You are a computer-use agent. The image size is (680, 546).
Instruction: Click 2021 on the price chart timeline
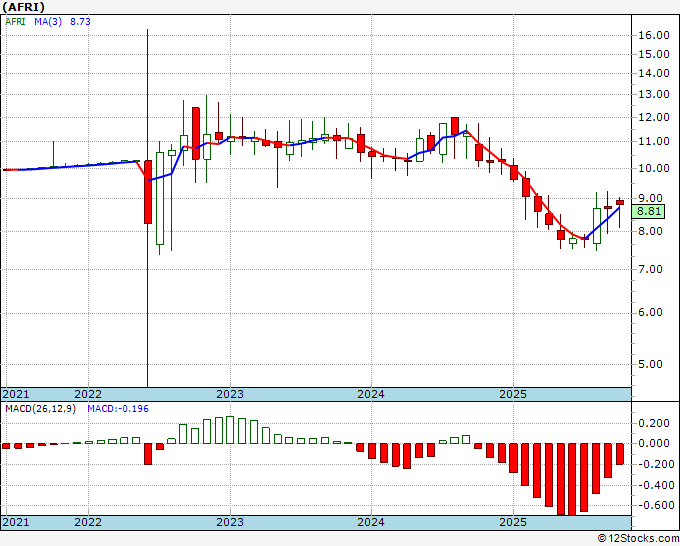(x=16, y=394)
